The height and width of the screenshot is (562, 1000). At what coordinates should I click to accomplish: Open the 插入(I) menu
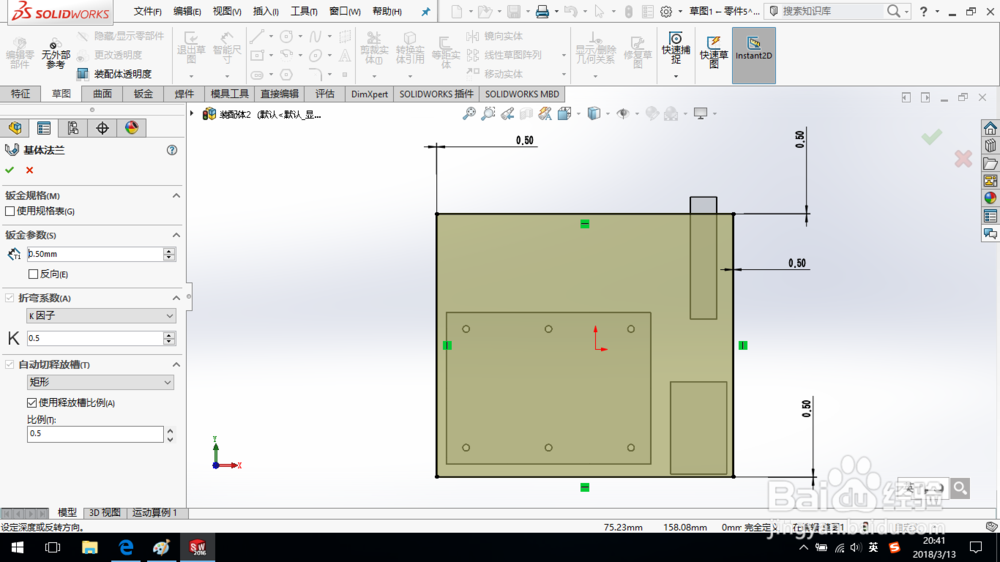point(266,11)
